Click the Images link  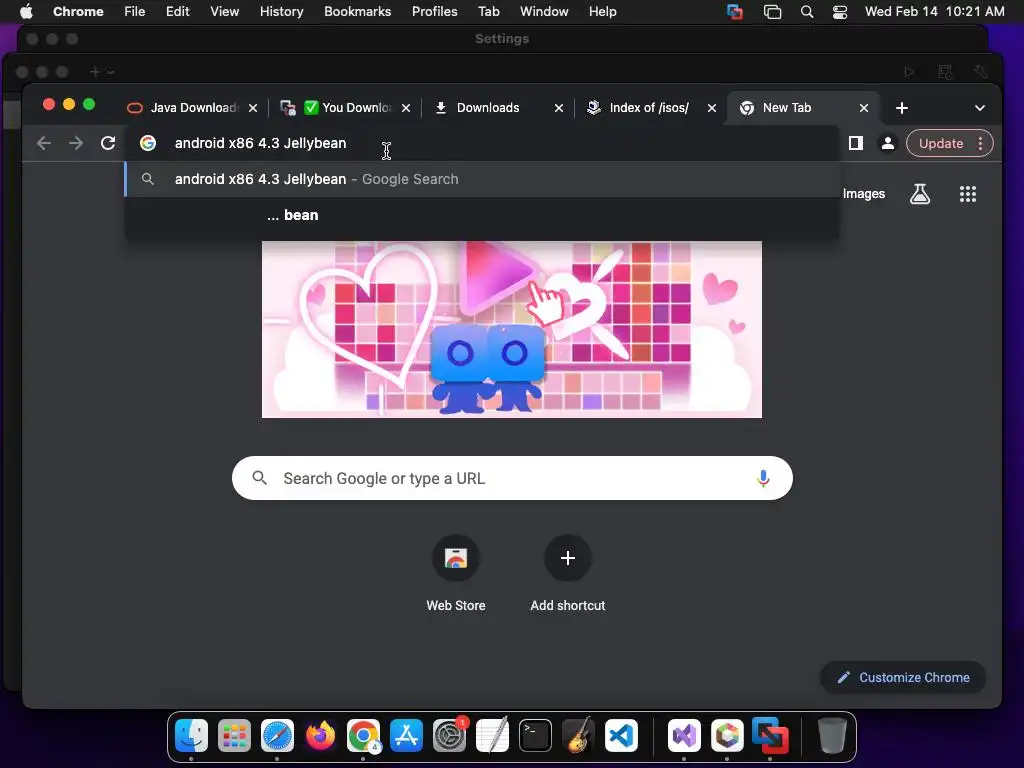[x=863, y=194]
